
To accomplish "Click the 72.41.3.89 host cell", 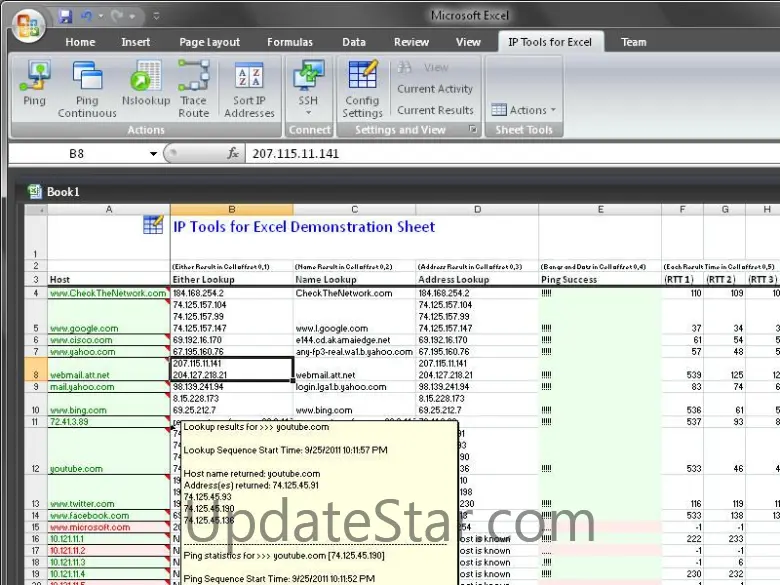I will coord(108,422).
